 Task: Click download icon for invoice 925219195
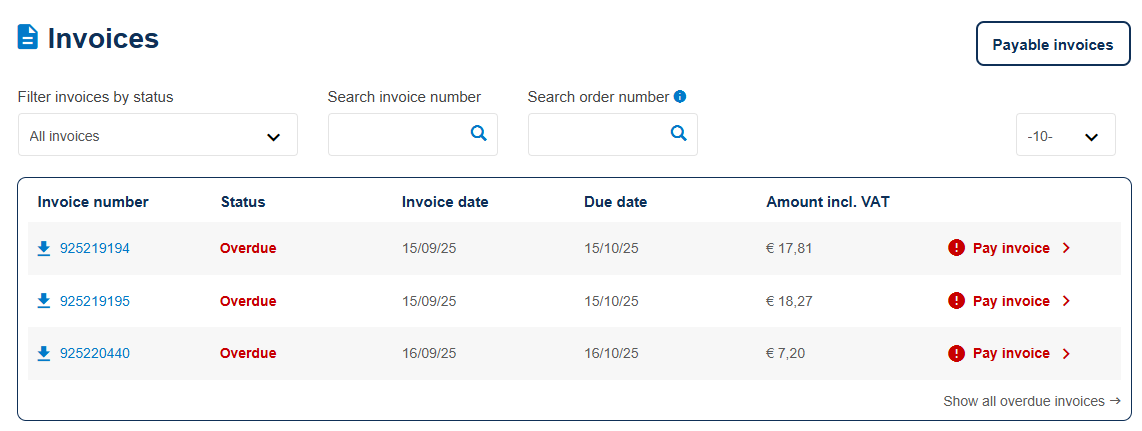click(x=44, y=301)
